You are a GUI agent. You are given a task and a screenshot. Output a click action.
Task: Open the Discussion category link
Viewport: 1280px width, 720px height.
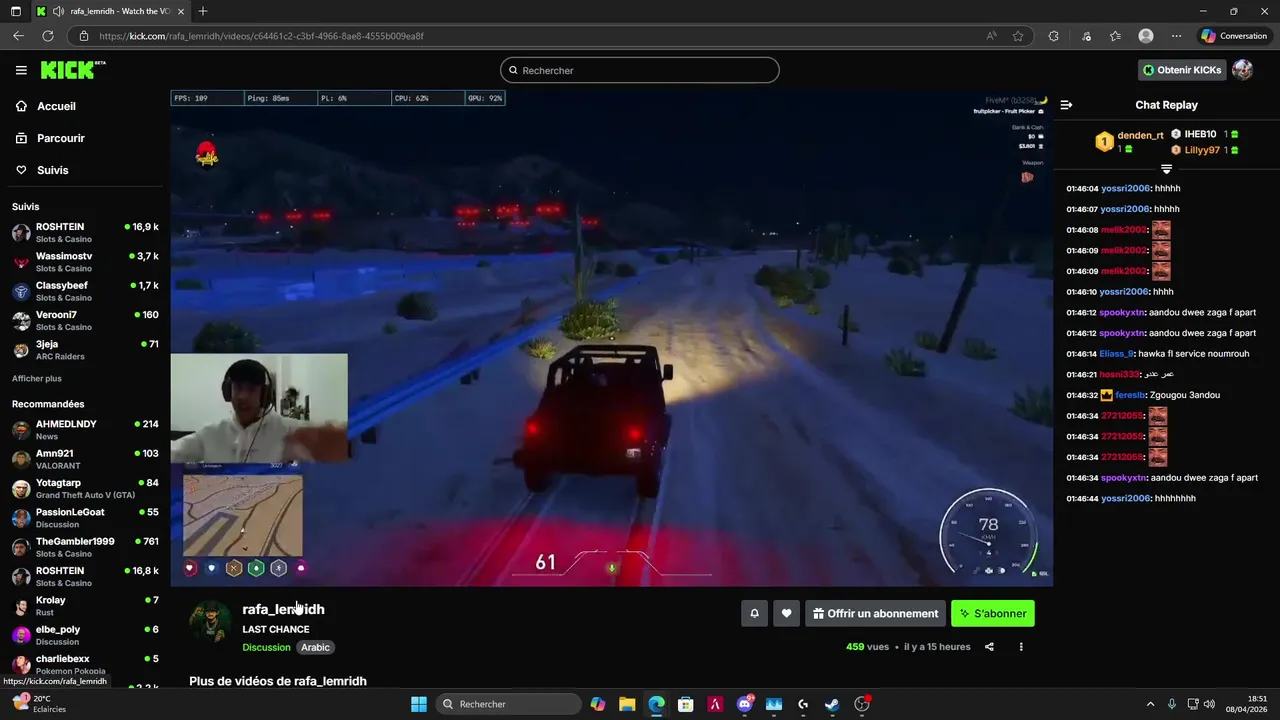(x=266, y=647)
